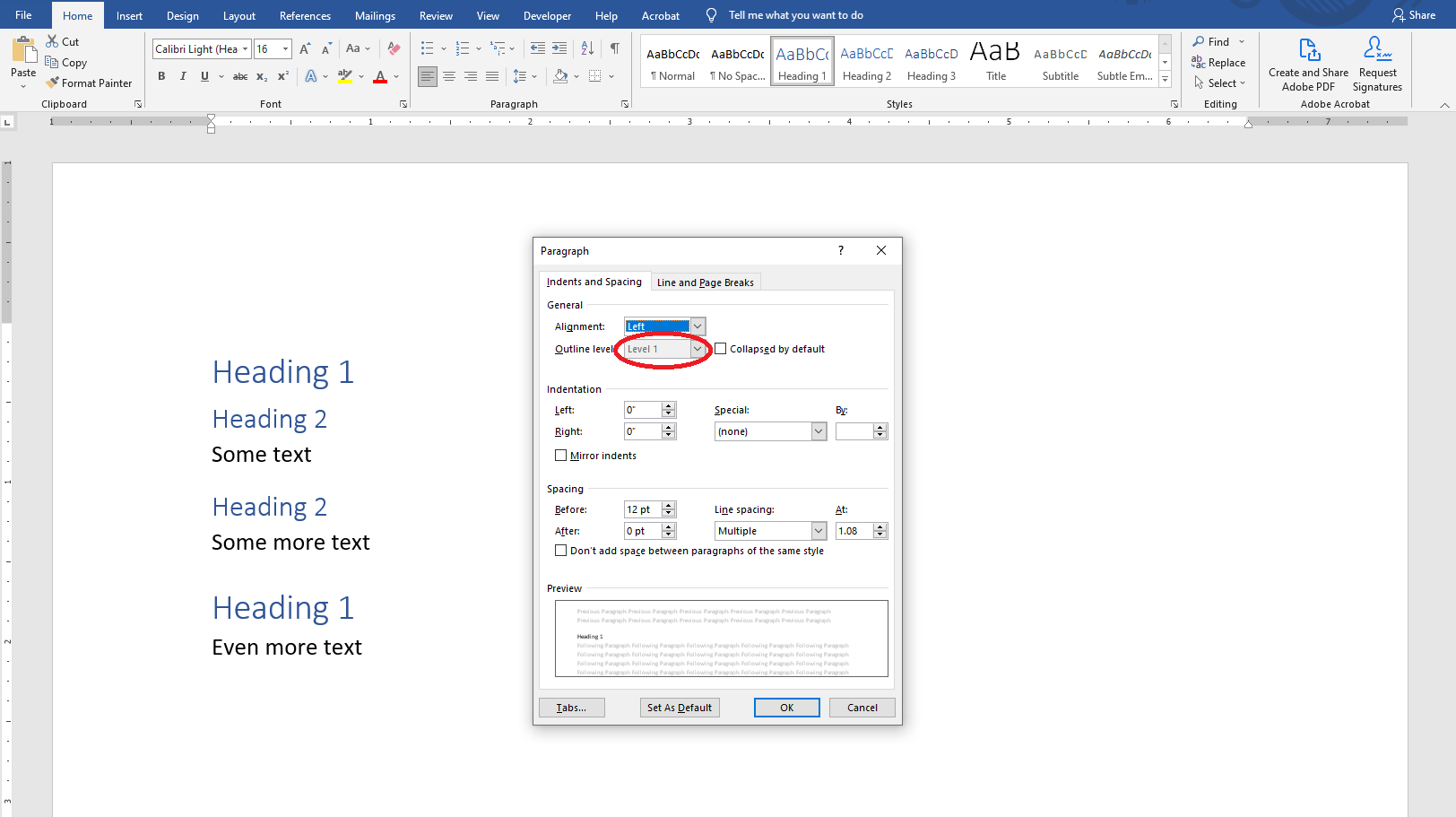
Task: Open the Alignment dropdown in dialog
Action: click(698, 326)
